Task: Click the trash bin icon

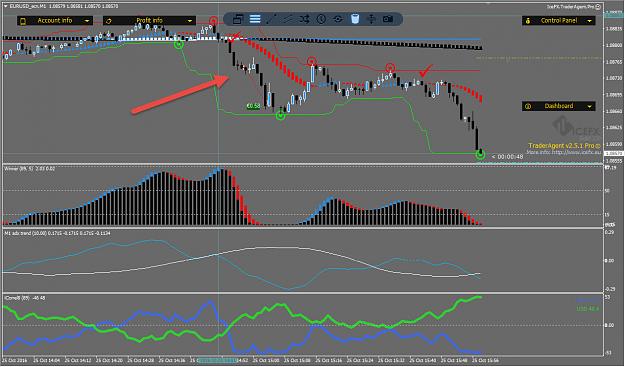Action: (x=355, y=19)
